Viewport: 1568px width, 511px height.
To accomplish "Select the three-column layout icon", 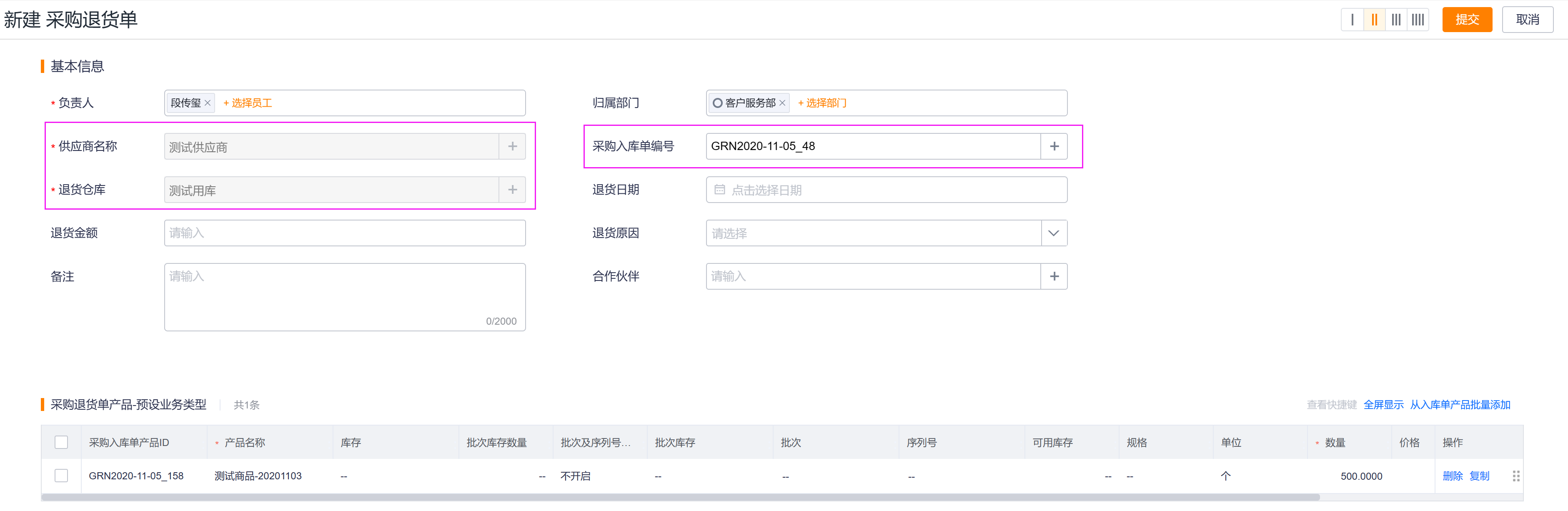I will [1396, 20].
